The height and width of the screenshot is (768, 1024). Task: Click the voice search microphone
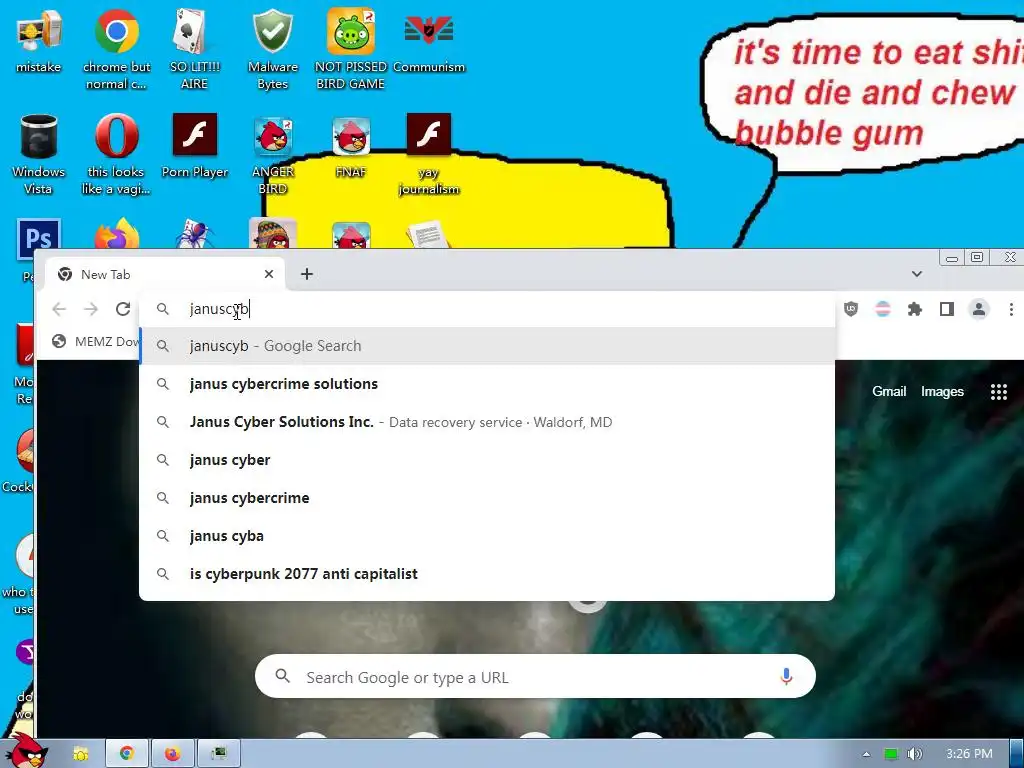coord(786,677)
